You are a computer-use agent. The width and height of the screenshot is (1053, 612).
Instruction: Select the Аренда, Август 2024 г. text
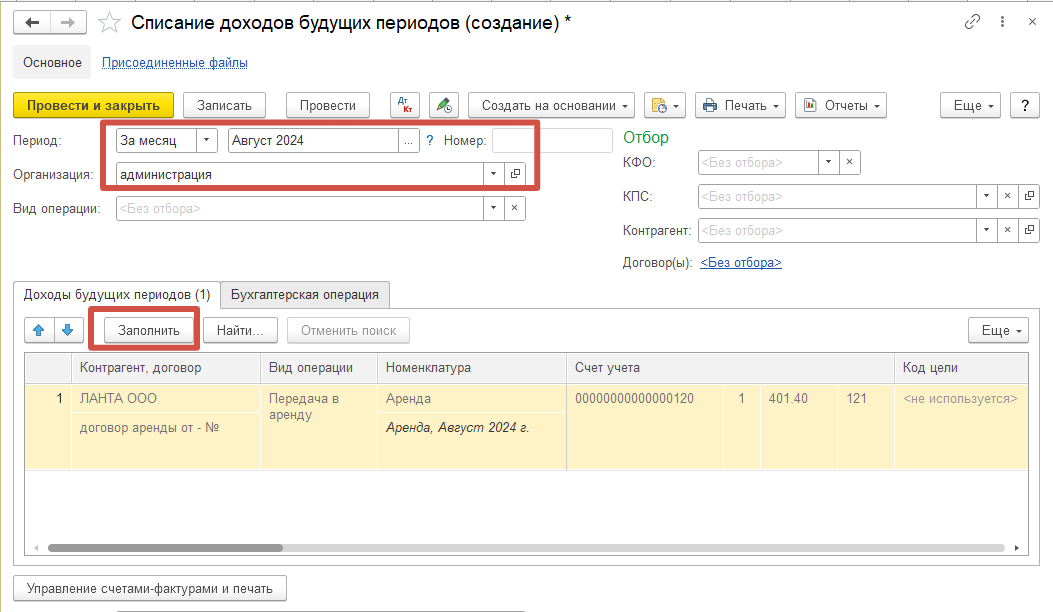tap(457, 427)
